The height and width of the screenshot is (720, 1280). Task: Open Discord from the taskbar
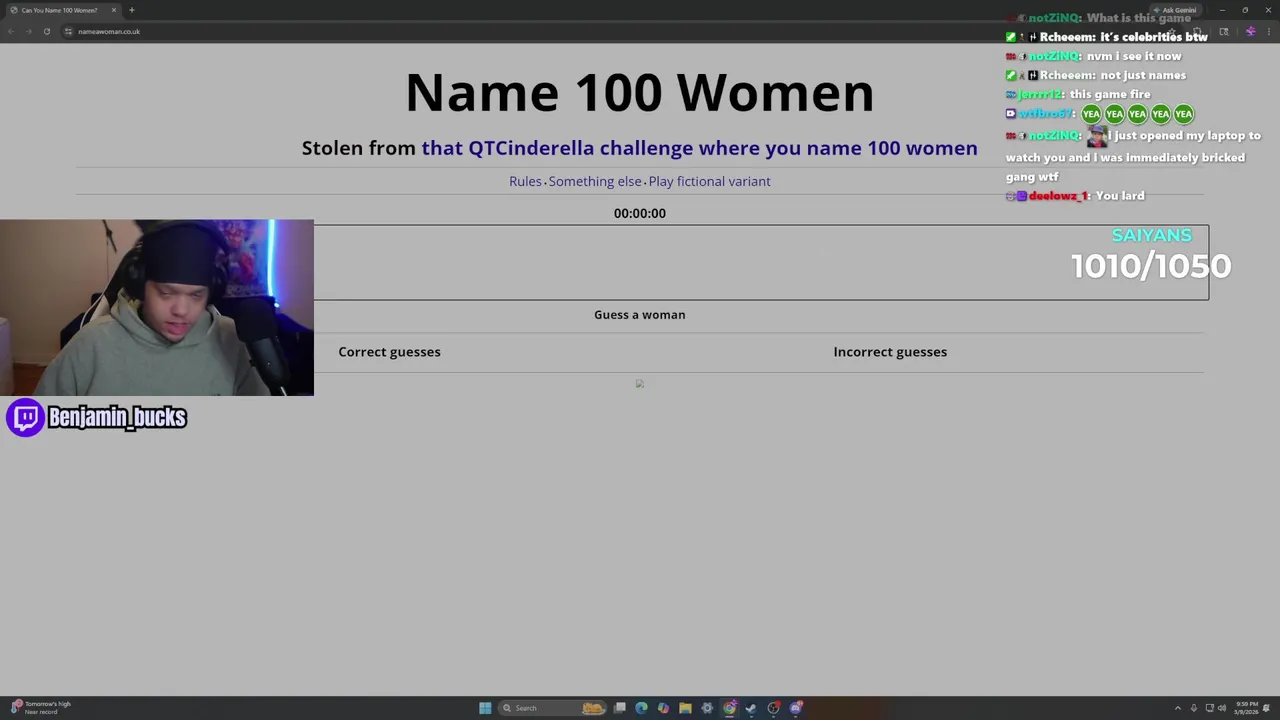pos(795,708)
